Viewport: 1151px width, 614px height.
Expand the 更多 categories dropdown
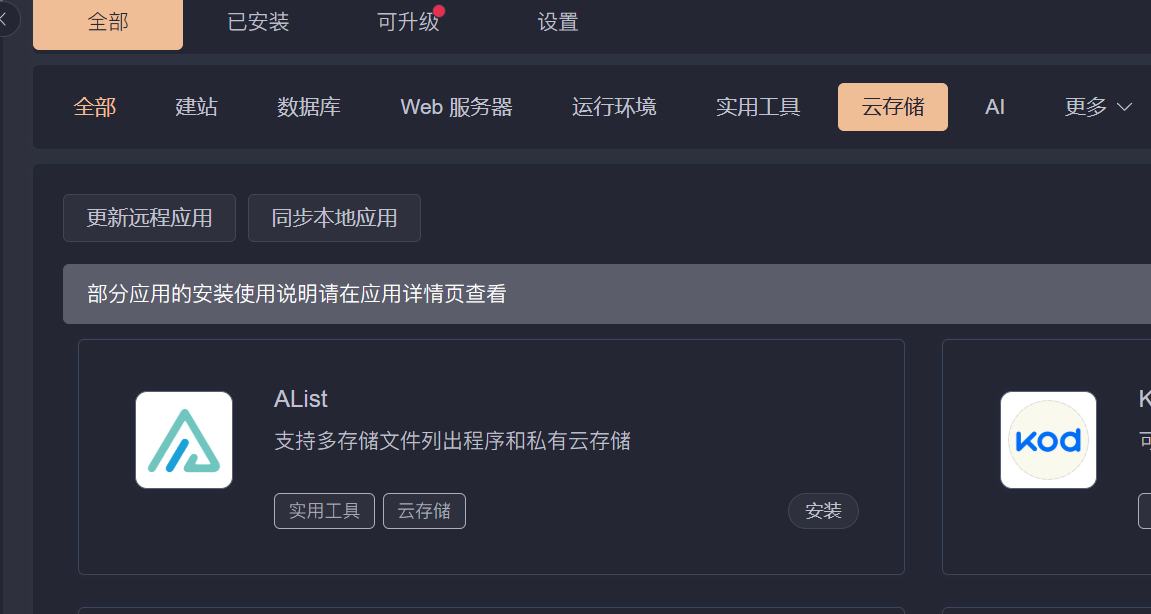[x=1098, y=107]
